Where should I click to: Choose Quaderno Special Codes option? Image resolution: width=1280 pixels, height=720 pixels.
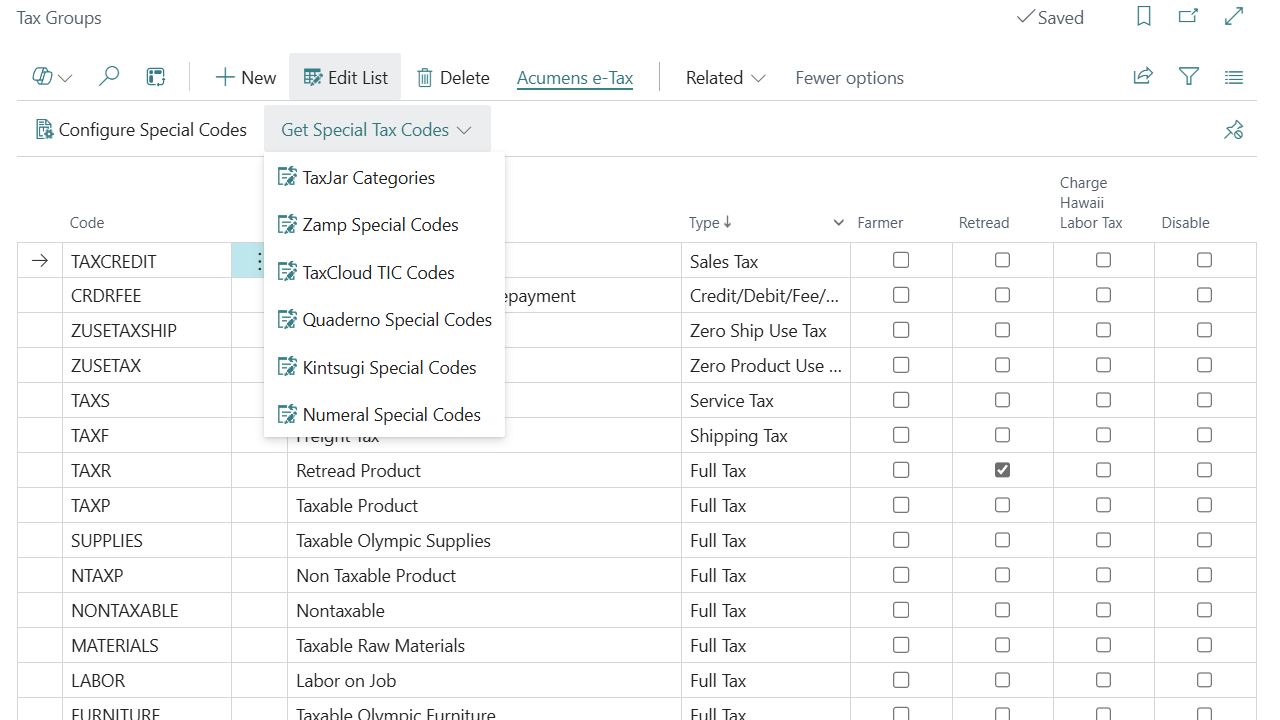397,320
